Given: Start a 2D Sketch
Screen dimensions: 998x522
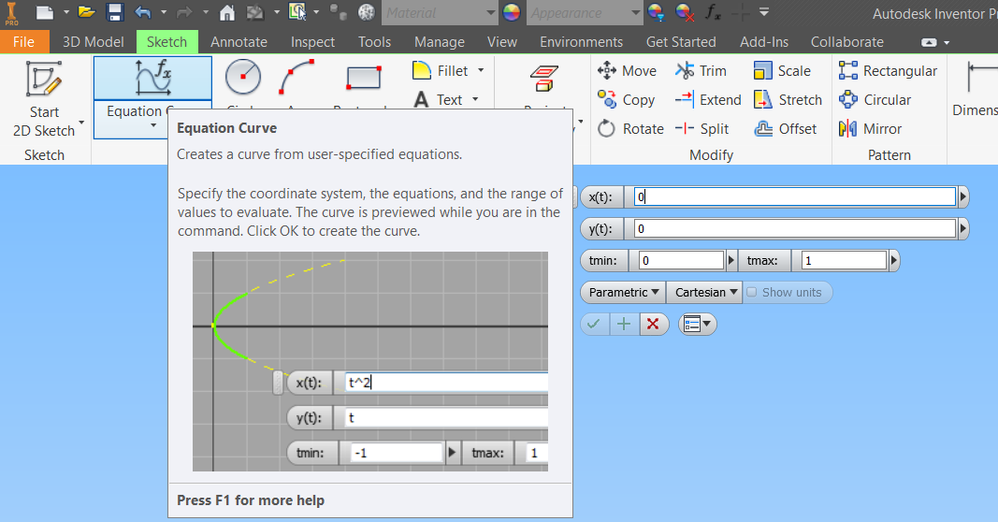Looking at the screenshot, I should point(44,99).
